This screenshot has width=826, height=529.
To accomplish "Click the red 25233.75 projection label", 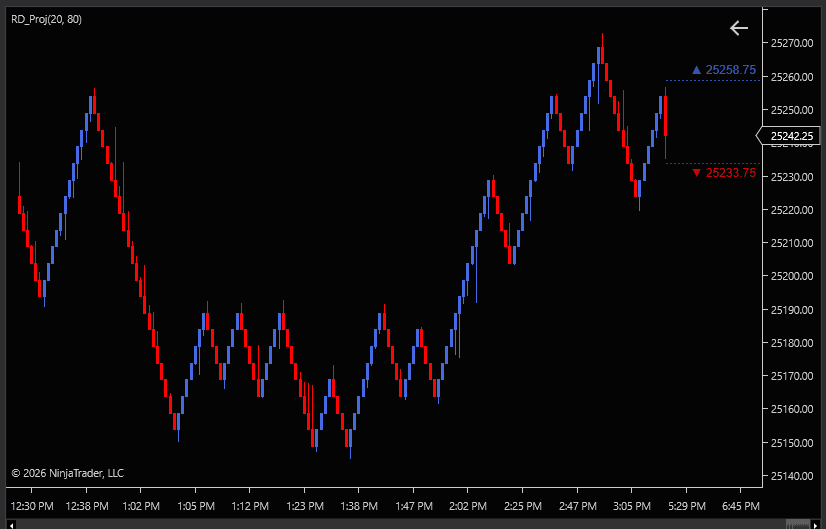I will 730,173.
